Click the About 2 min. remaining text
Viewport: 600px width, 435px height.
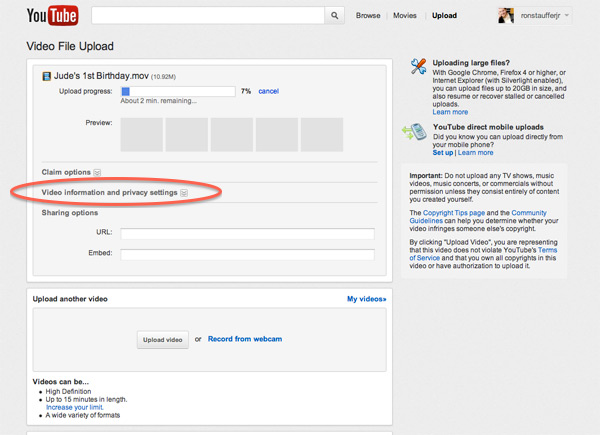coord(158,101)
